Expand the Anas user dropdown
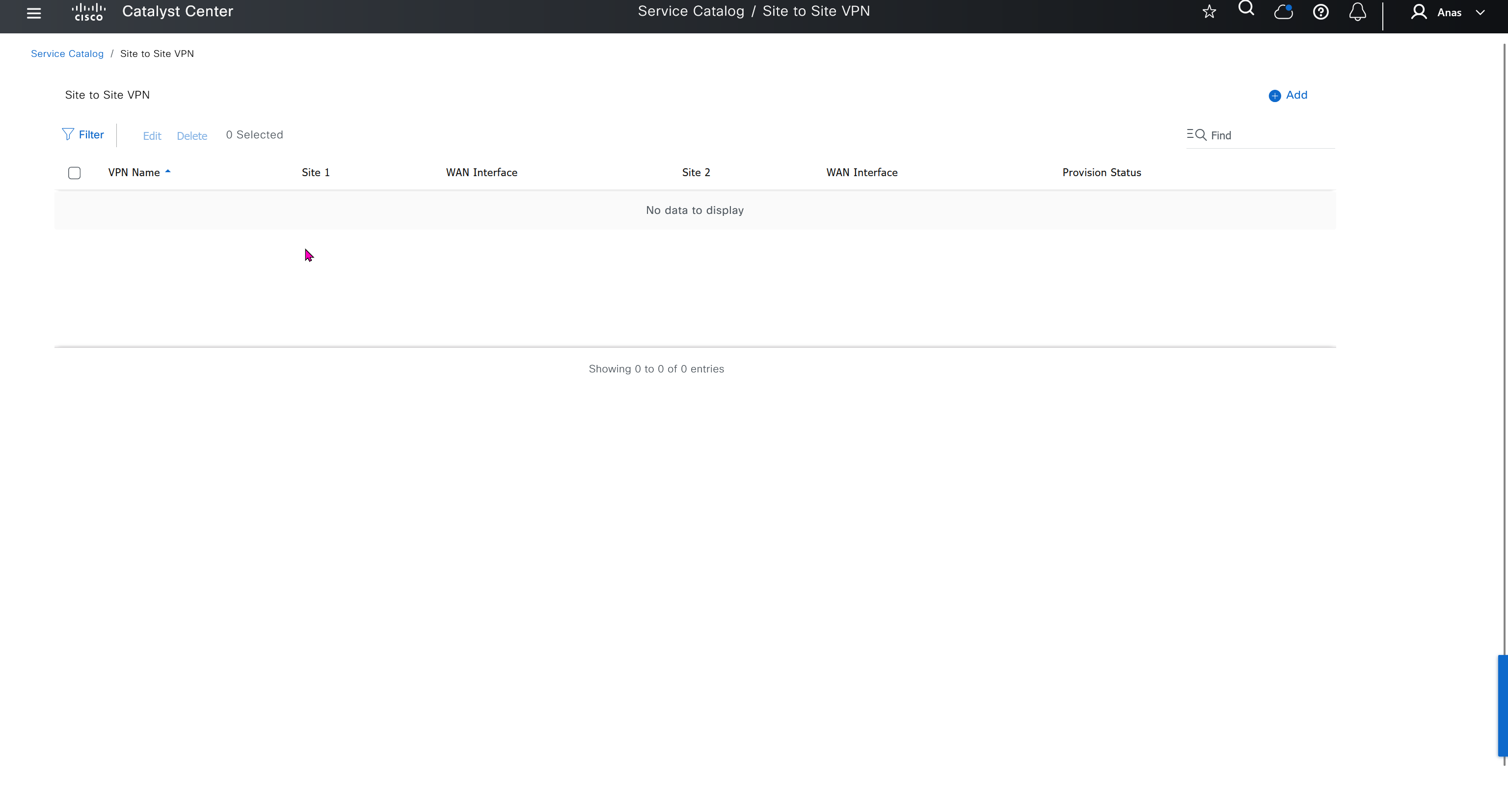 (1480, 12)
